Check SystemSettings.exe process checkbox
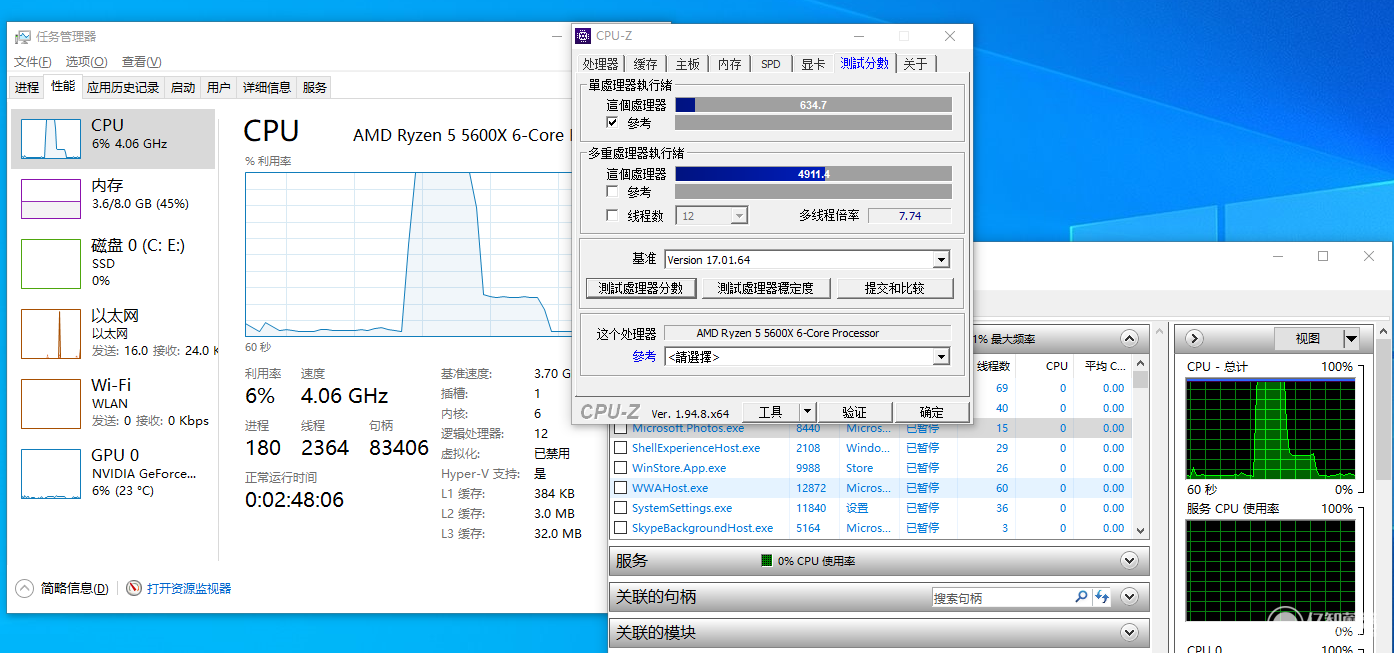Screen dimensions: 1394x653 point(621,508)
